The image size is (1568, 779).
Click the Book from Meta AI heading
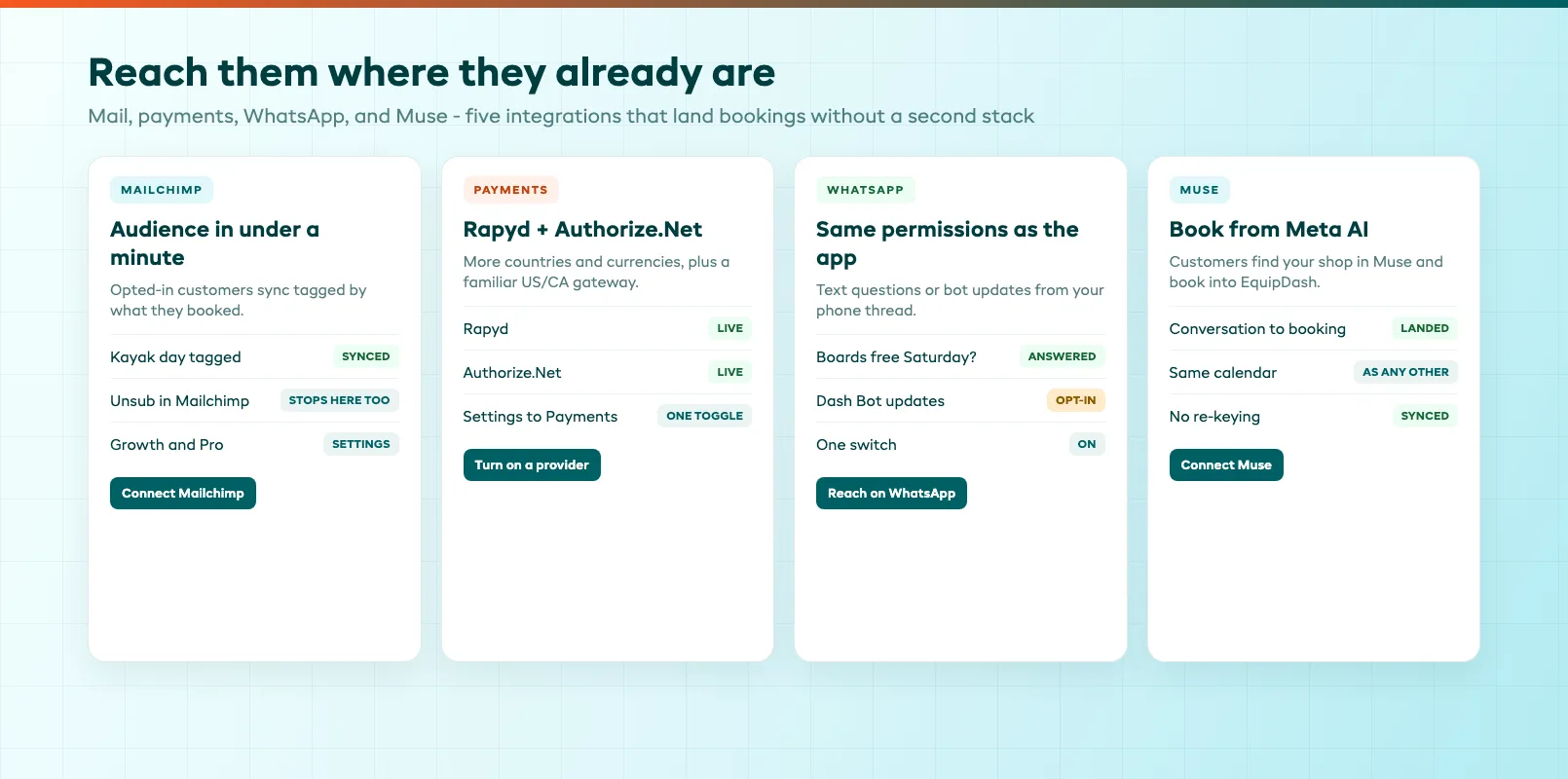point(1269,230)
